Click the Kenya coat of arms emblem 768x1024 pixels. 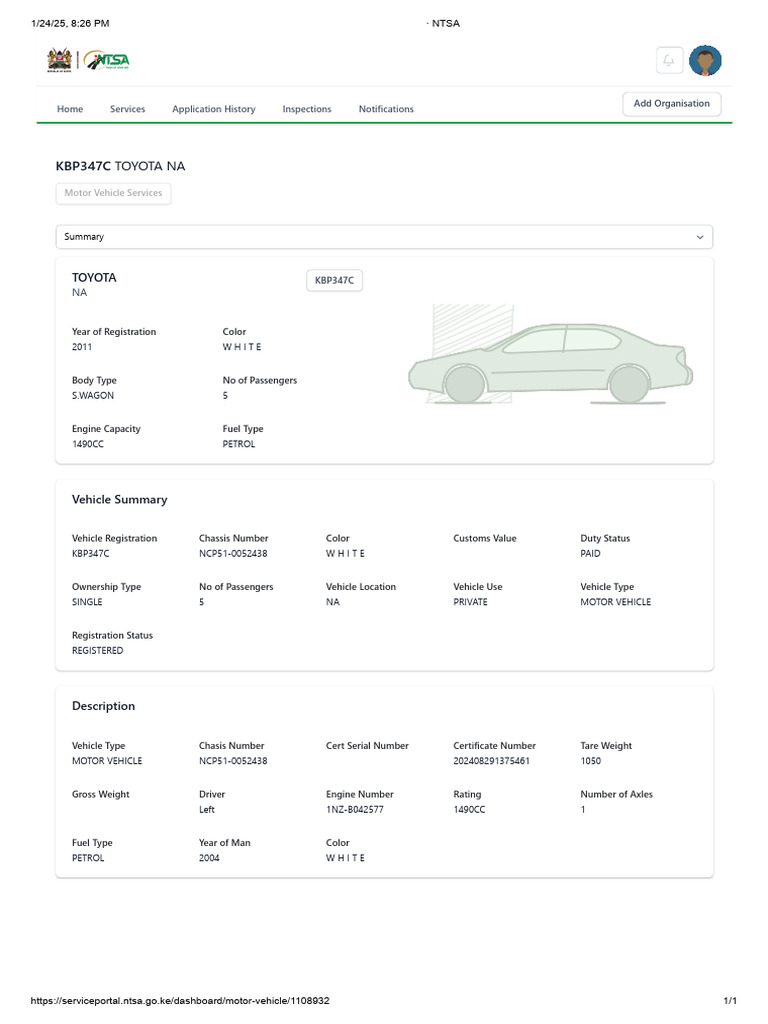58,61
